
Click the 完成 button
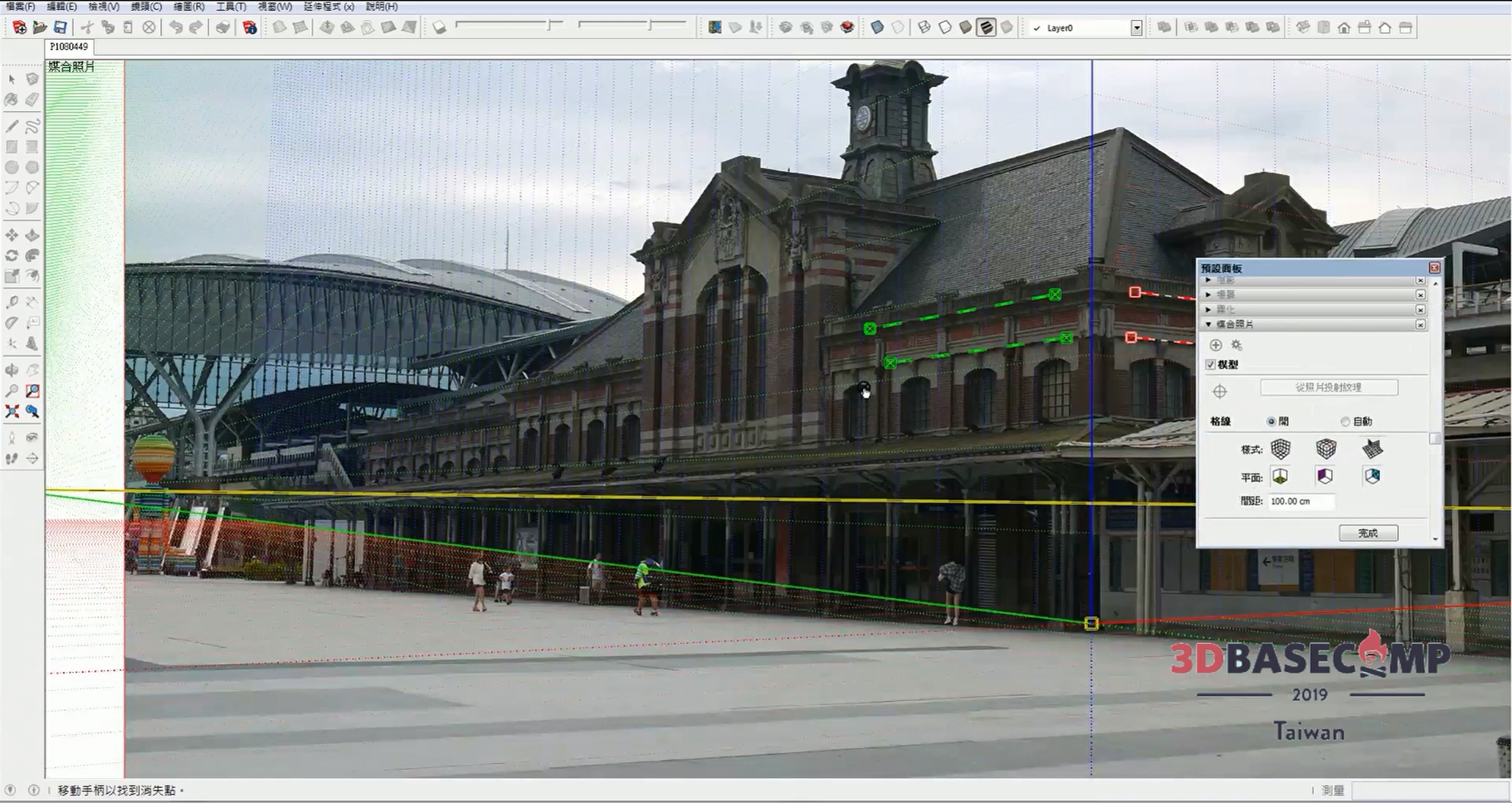pyautogui.click(x=1368, y=533)
